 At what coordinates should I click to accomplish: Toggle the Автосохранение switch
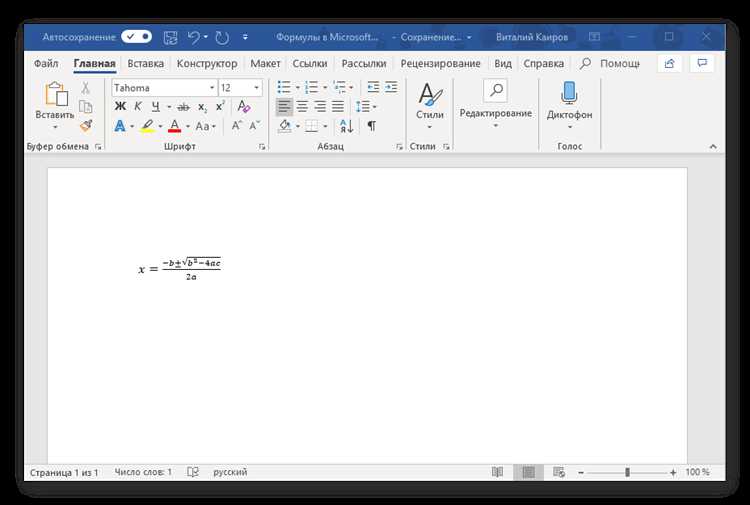pos(136,36)
